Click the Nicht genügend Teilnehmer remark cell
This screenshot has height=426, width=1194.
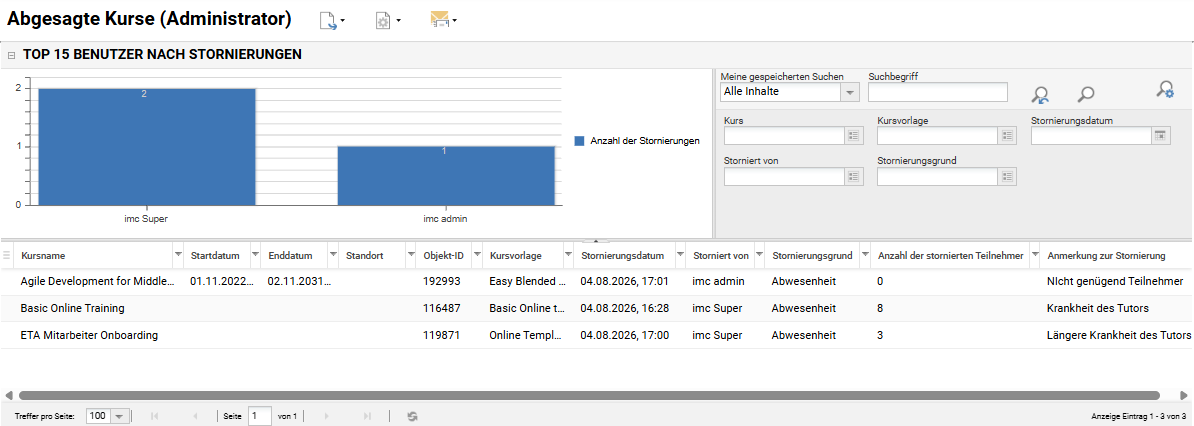tap(1116, 281)
